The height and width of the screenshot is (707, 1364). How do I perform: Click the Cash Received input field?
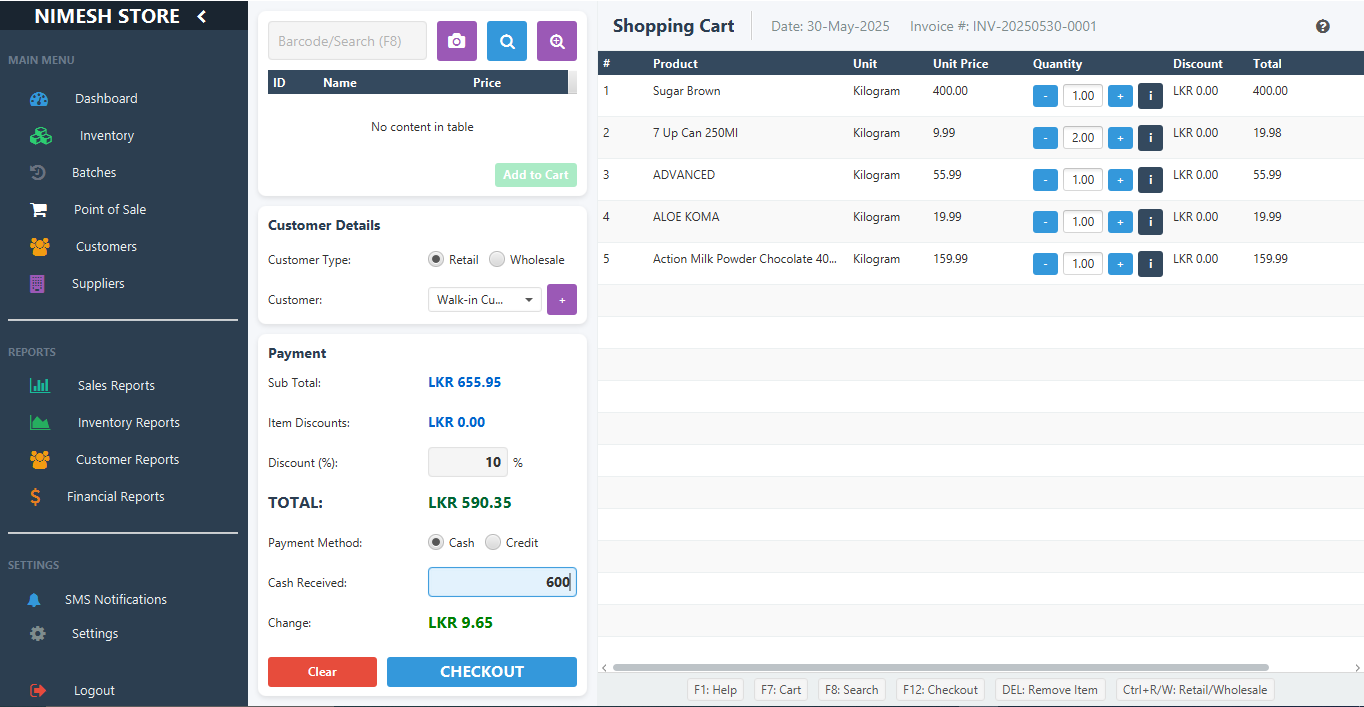(x=502, y=583)
